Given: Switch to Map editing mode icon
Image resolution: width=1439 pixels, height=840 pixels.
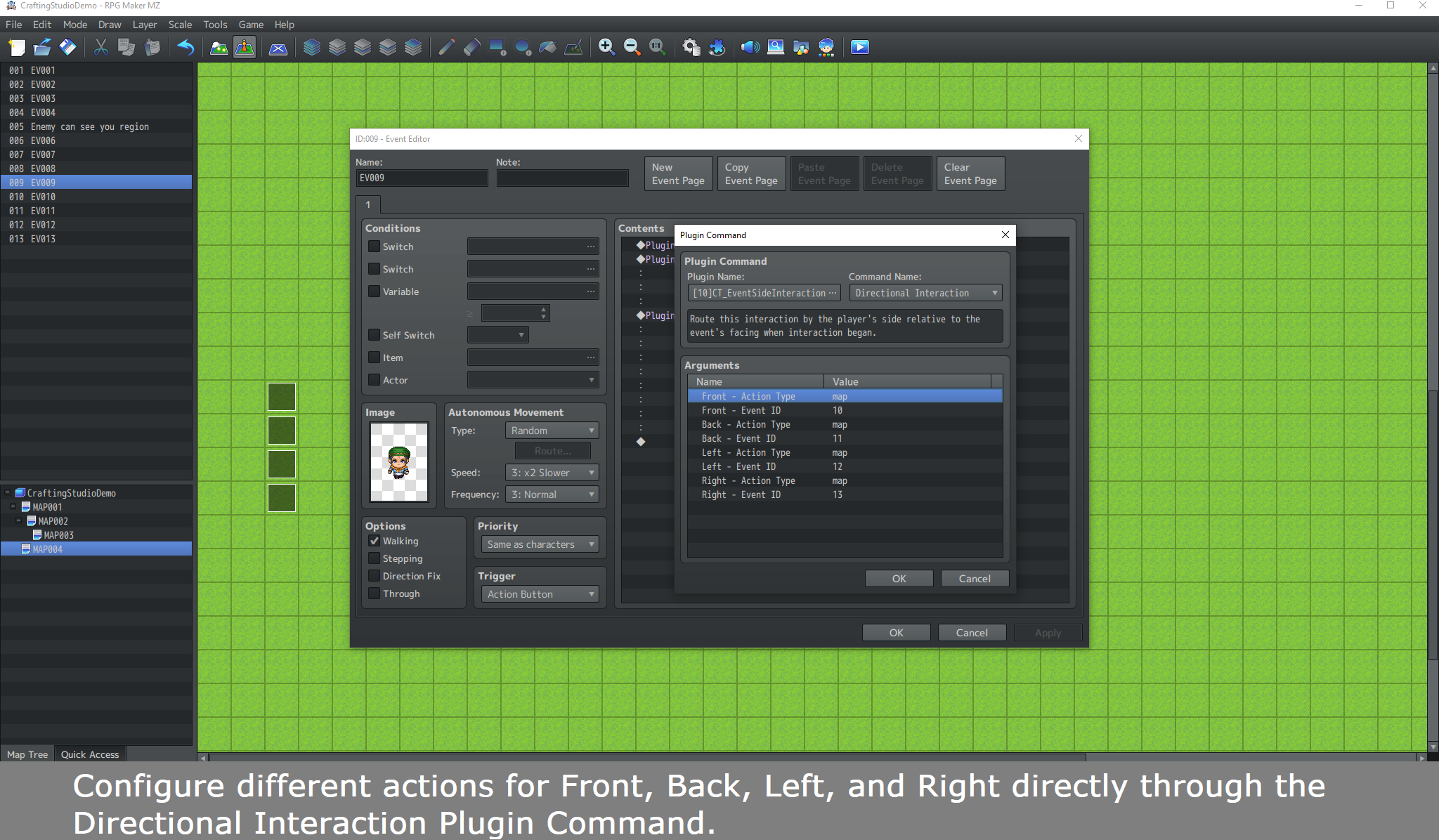Looking at the screenshot, I should [x=219, y=47].
